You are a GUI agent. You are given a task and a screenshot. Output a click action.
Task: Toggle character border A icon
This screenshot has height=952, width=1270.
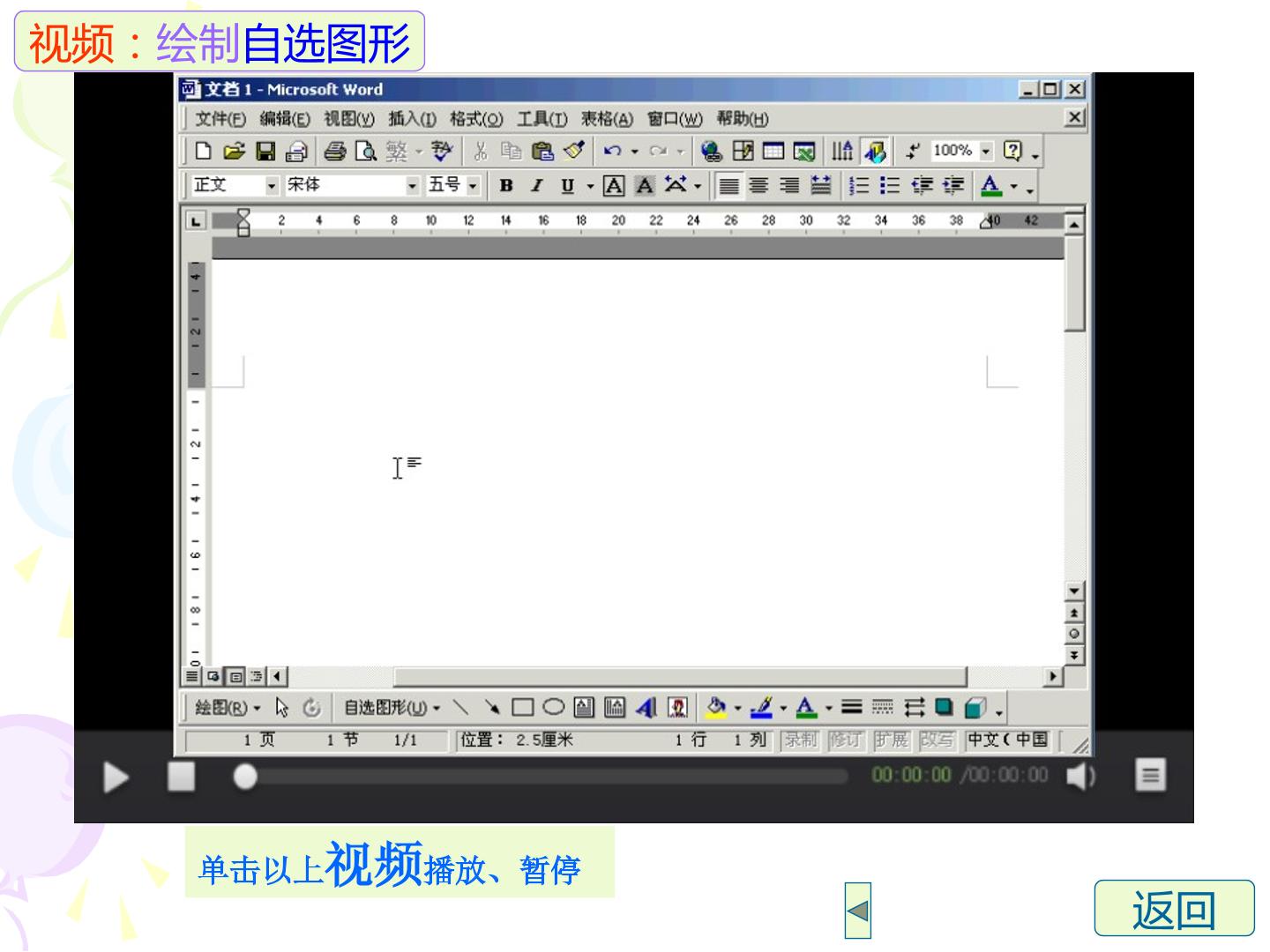(x=614, y=186)
